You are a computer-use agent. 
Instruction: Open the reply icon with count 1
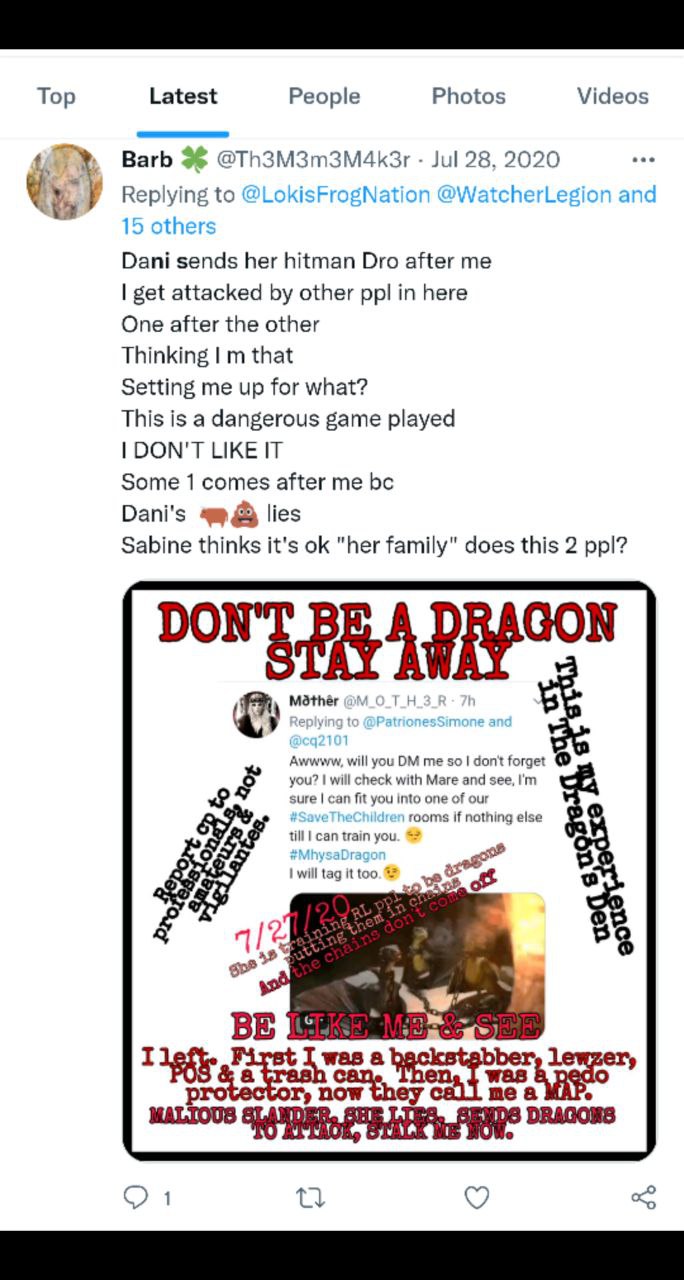(136, 1197)
